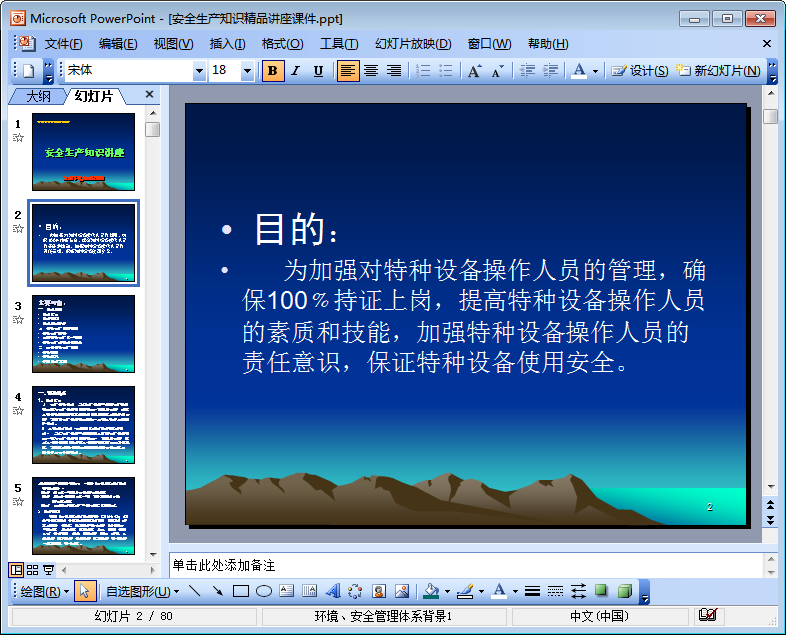The image size is (786, 635).
Task: Insert WordArt from drawing toolbar
Action: [x=333, y=591]
